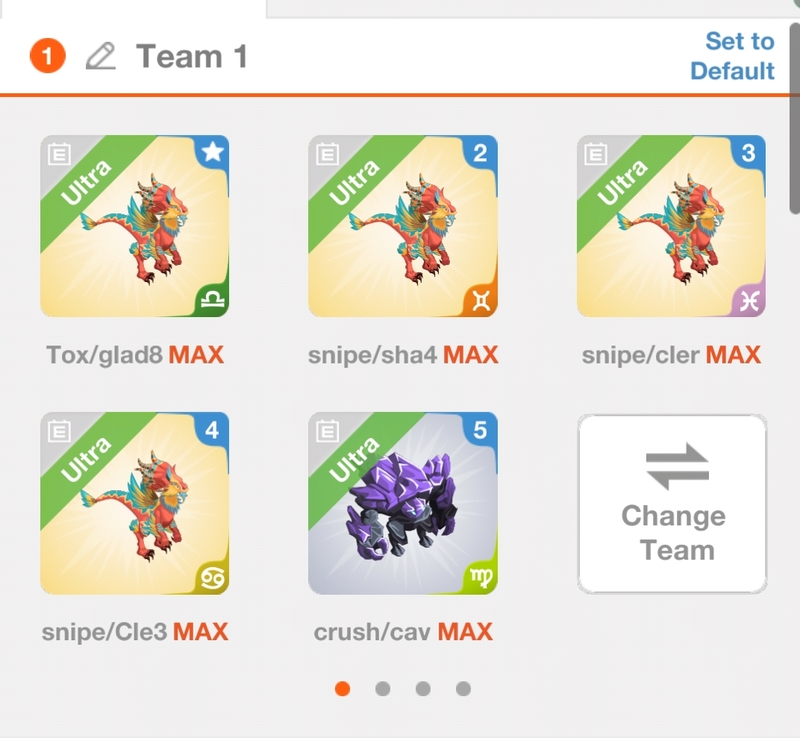This screenshot has width=800, height=738.
Task: Tap the Cancer zodiac badge on snipe/Cle3
Action: (212, 577)
